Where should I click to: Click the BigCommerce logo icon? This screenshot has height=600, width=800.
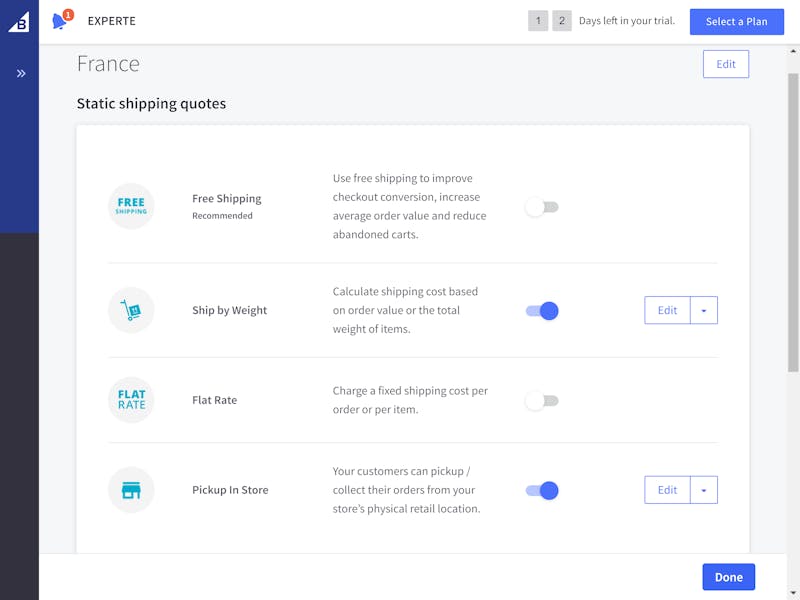(x=19, y=21)
